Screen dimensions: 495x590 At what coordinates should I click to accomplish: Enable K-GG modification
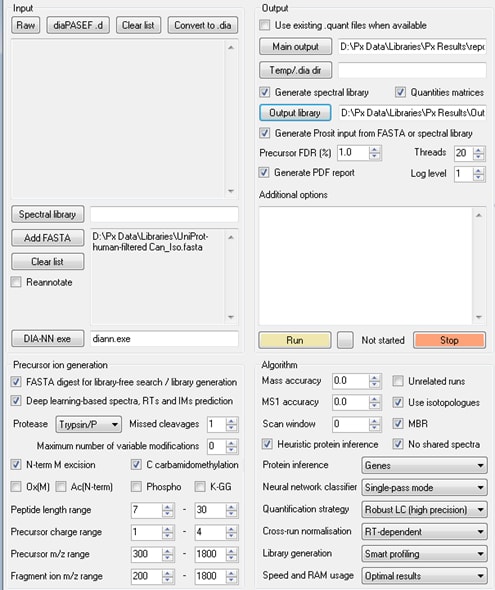point(200,487)
